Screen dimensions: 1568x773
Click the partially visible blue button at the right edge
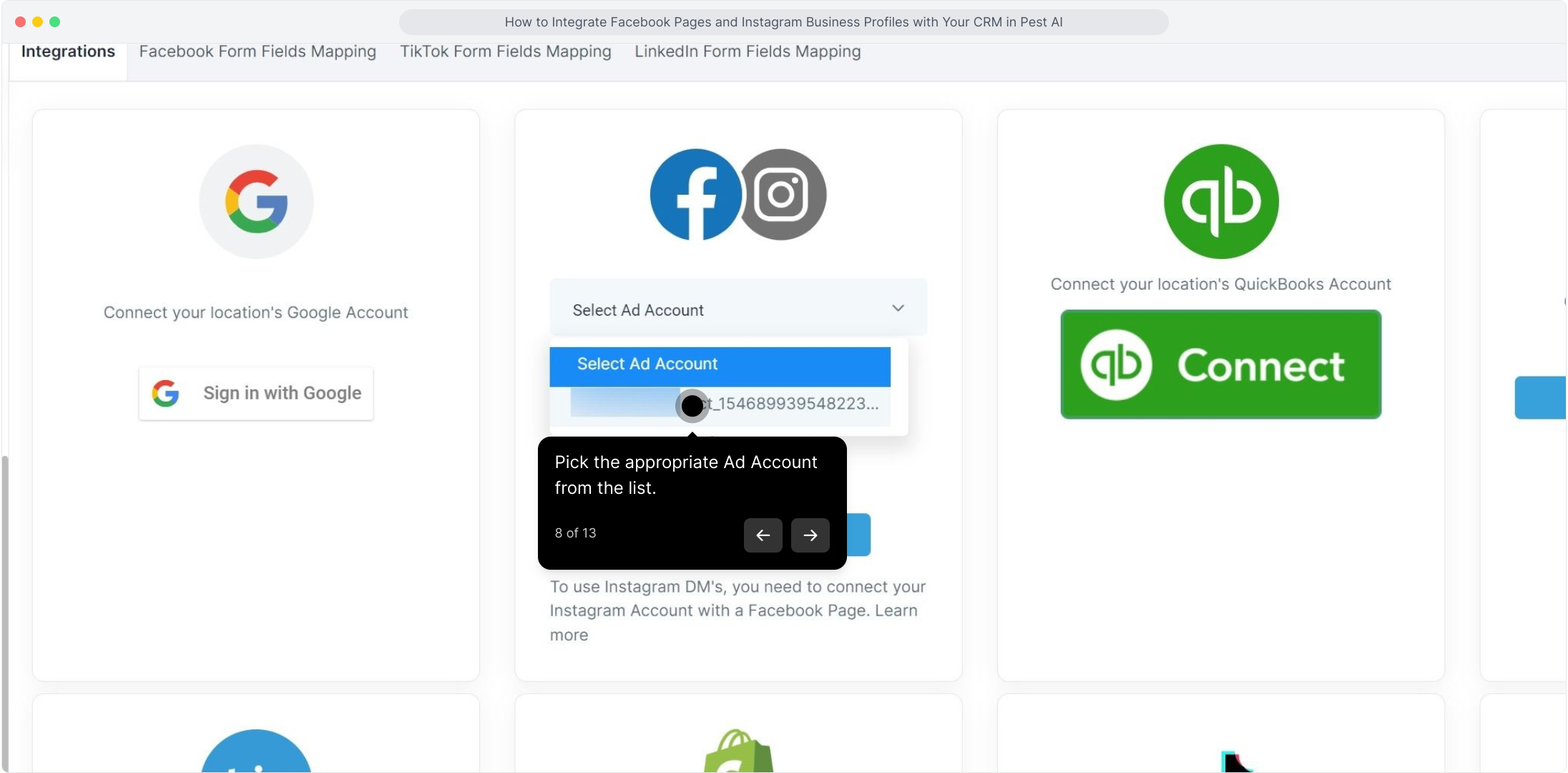[x=1540, y=397]
